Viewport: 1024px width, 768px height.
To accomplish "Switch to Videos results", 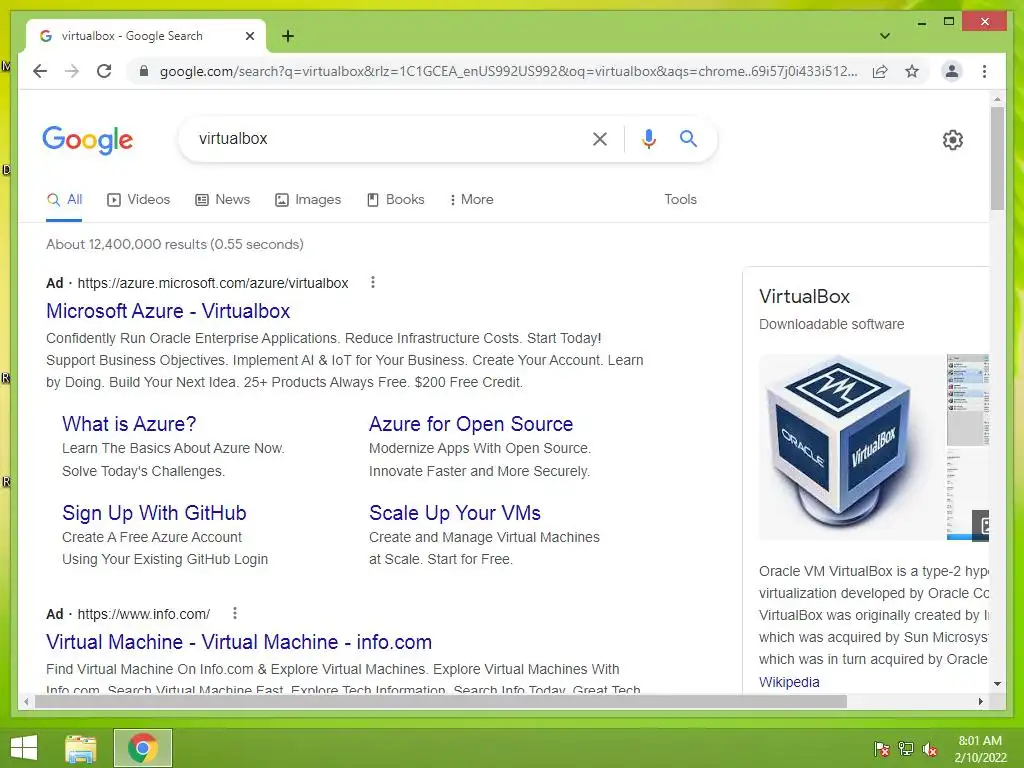I will [138, 200].
